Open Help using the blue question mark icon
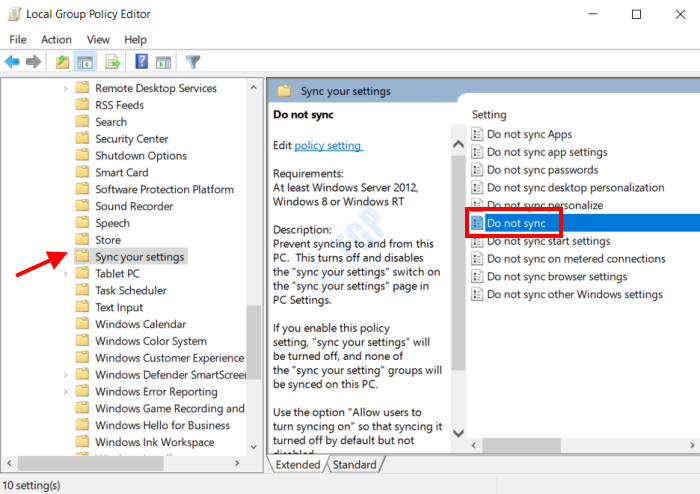The image size is (700, 494). pyautogui.click(x=142, y=62)
